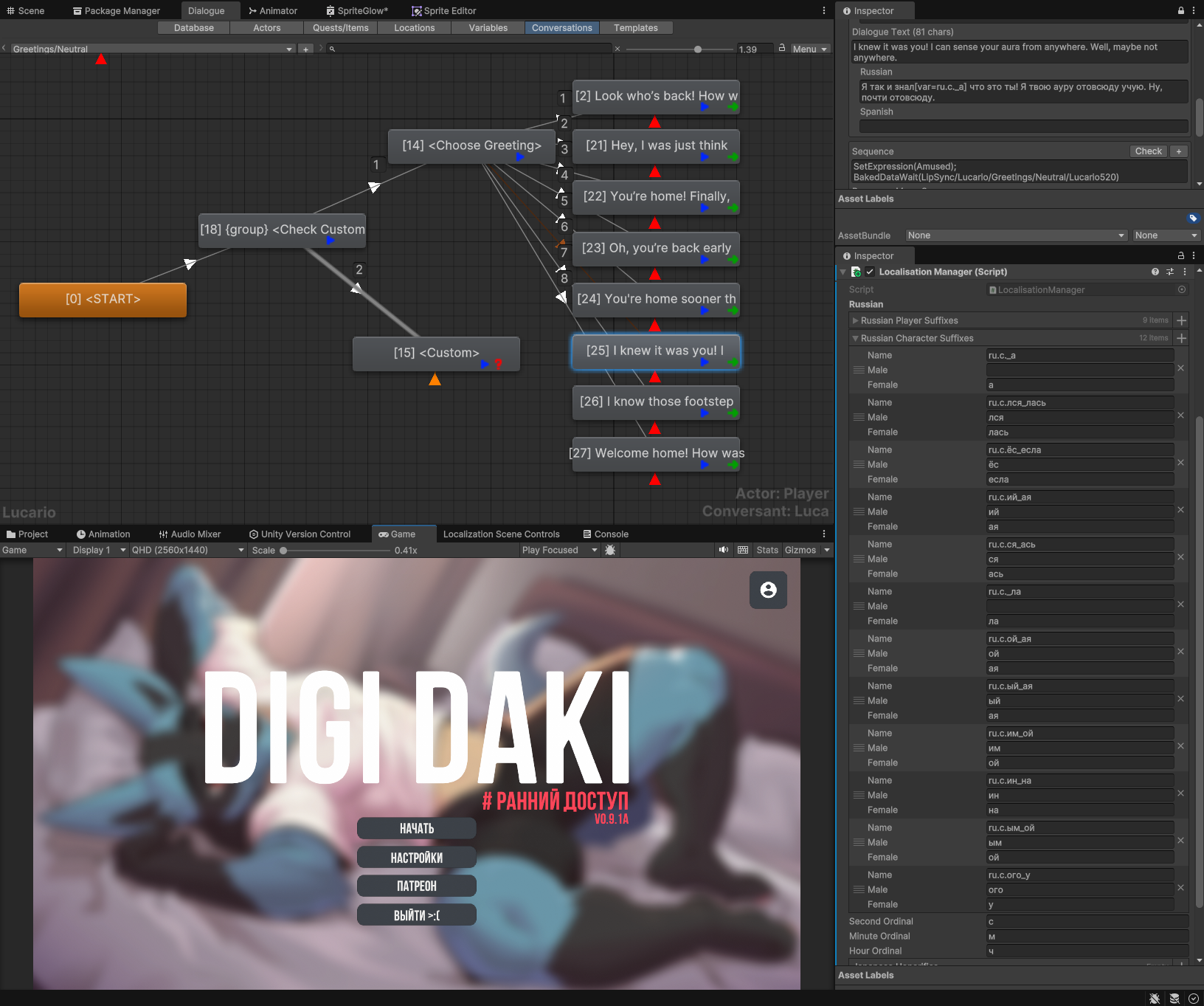Open the Actors section

267,28
